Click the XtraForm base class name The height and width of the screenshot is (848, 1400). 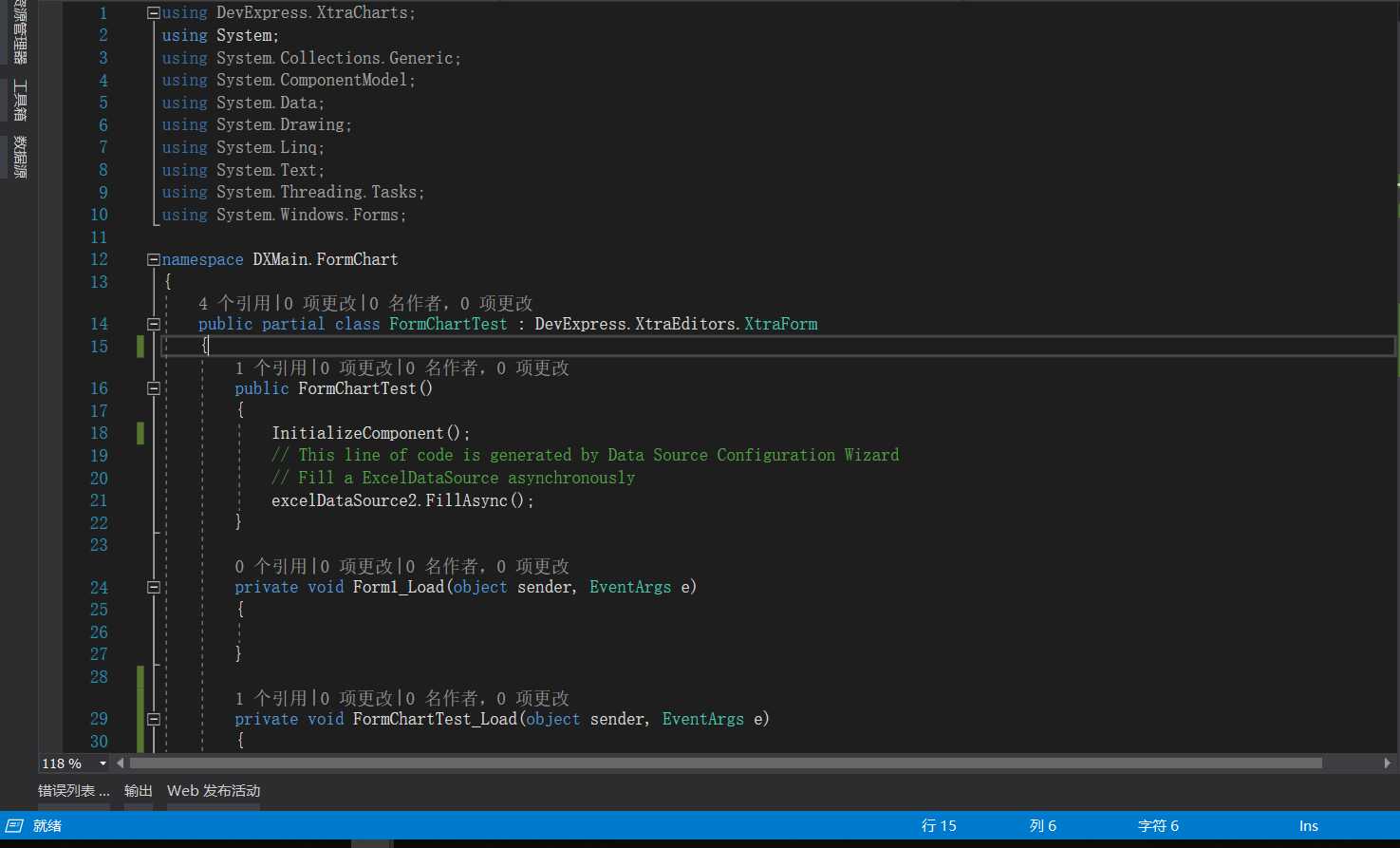click(780, 324)
